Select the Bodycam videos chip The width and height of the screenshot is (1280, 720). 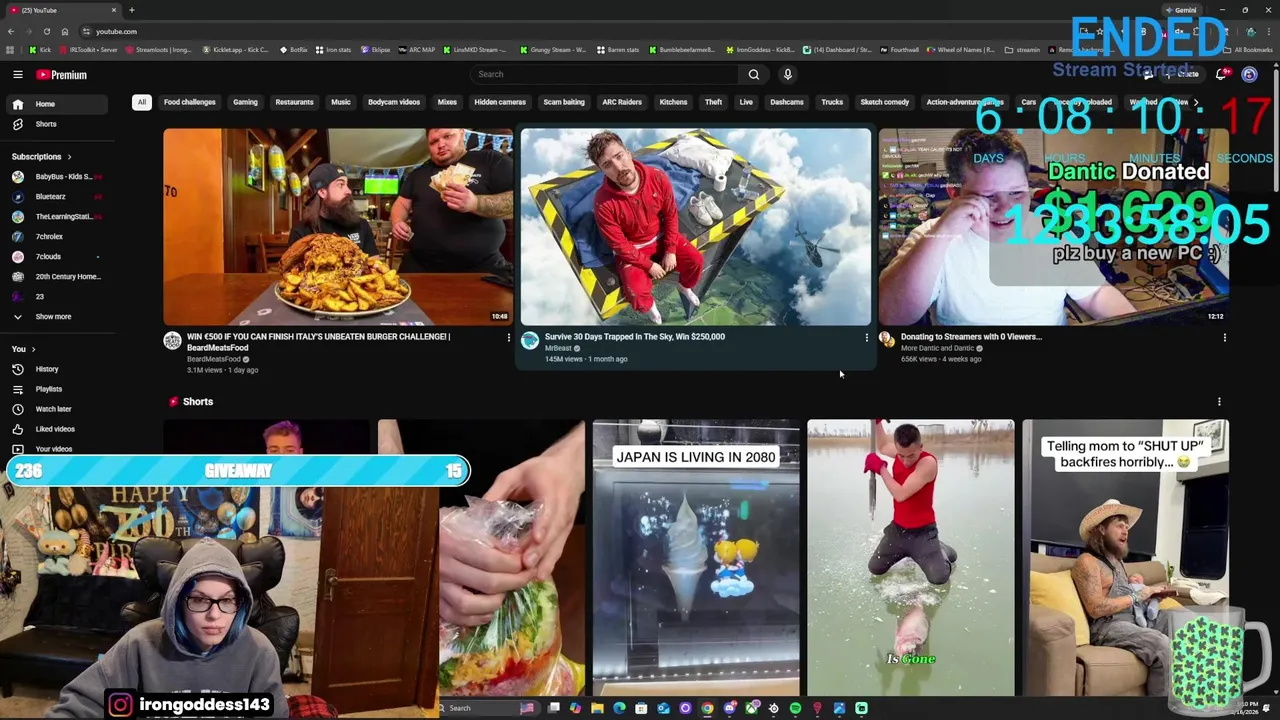click(x=394, y=102)
